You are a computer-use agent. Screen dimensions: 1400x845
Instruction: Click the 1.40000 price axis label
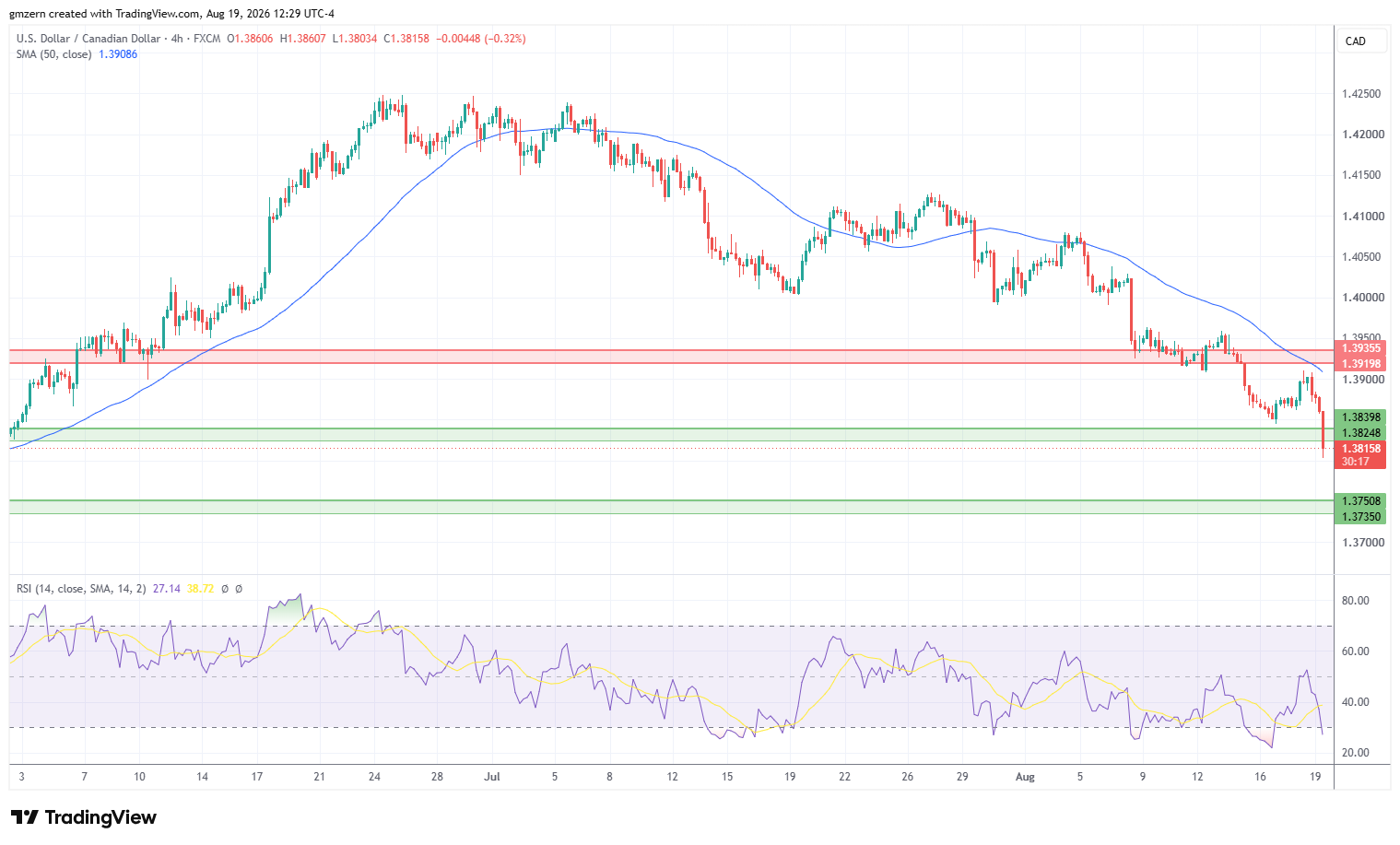[1363, 298]
